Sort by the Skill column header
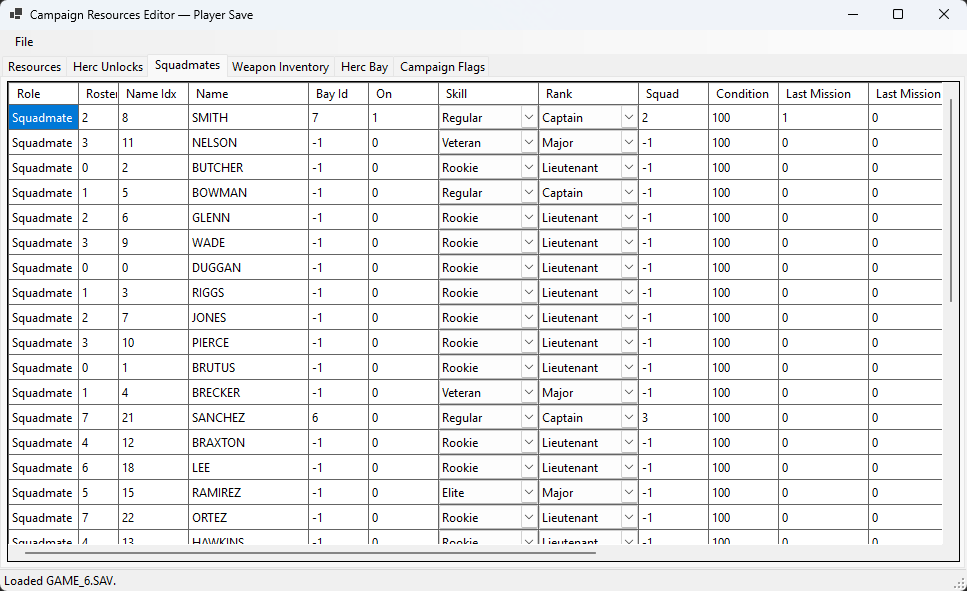 tap(488, 94)
